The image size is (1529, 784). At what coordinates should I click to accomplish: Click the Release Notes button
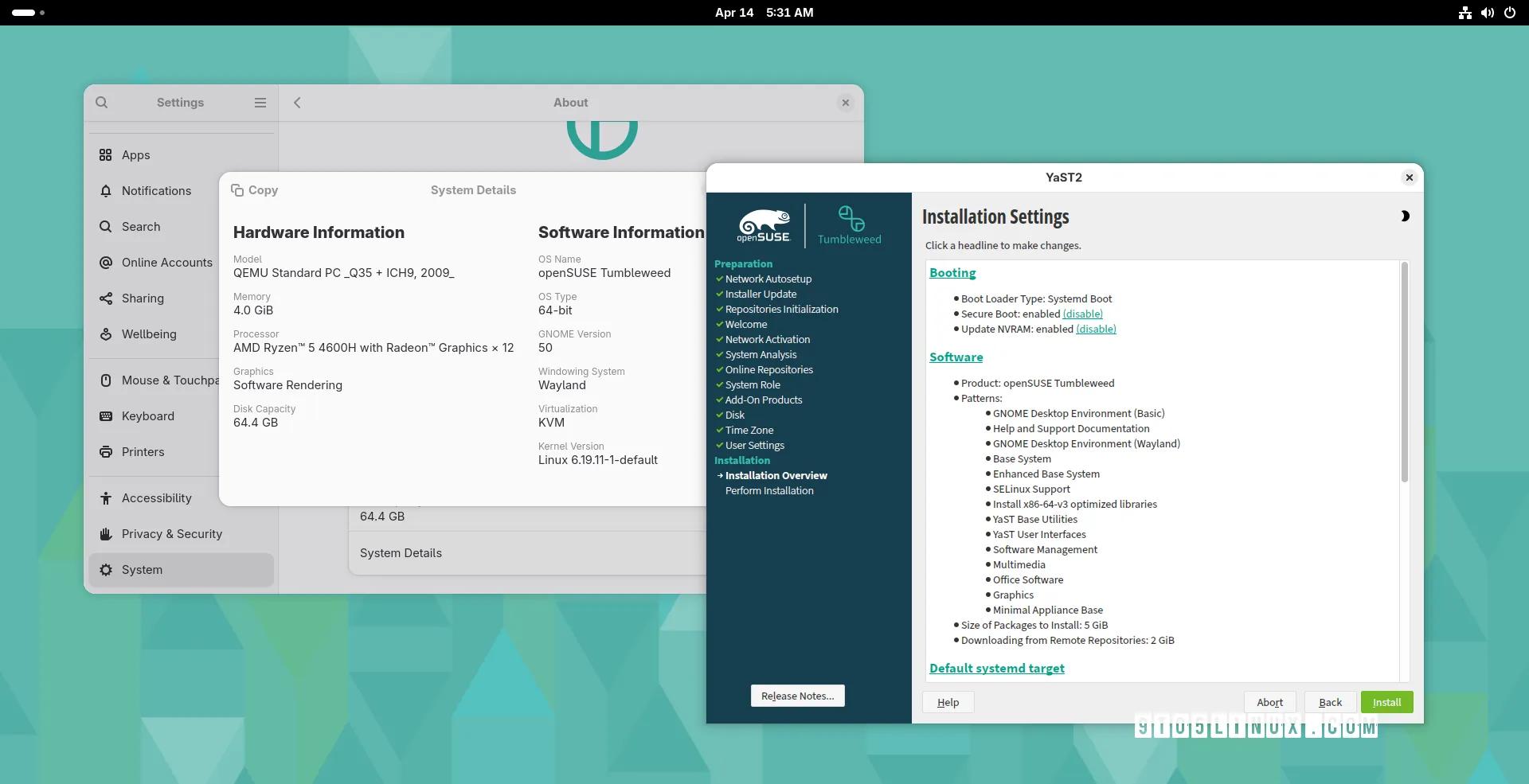click(797, 696)
